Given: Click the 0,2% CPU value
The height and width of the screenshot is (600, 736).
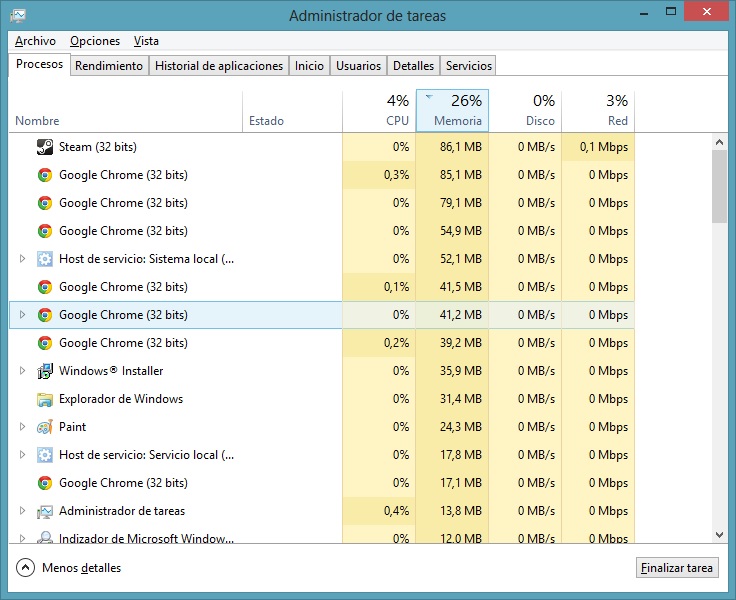Looking at the screenshot, I should 396,343.
